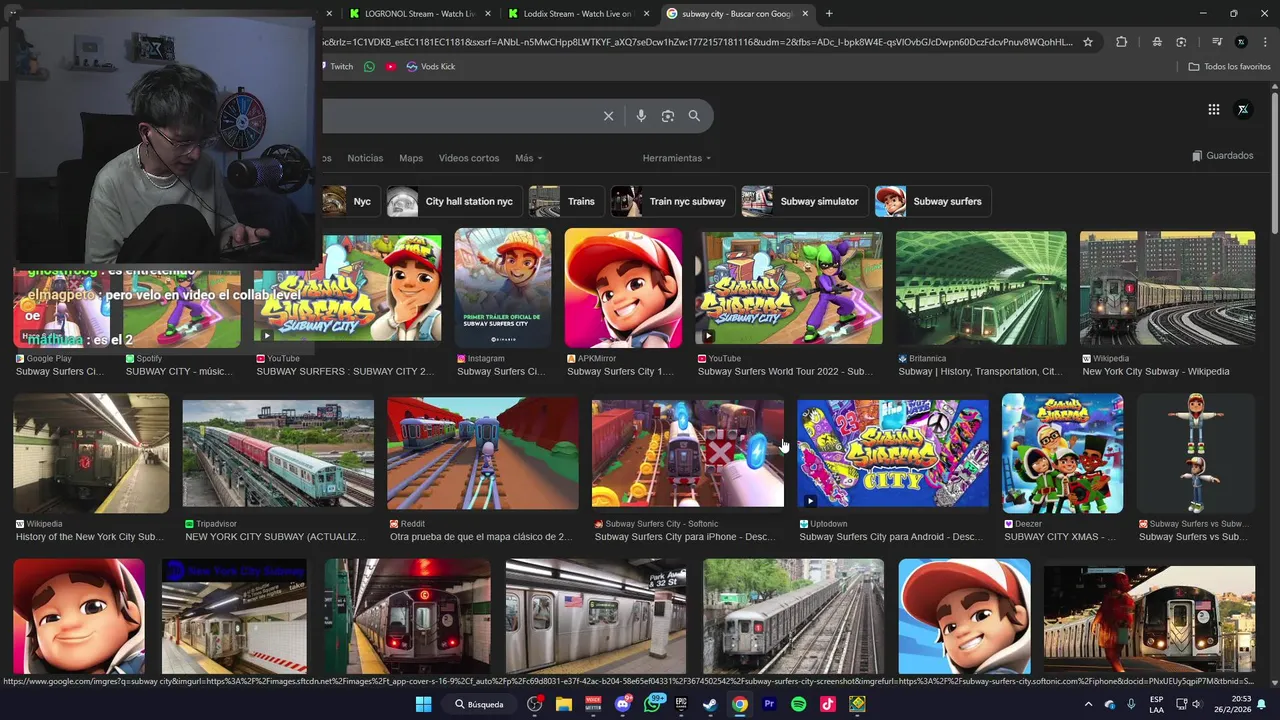Select the Subway simulator chip
The width and height of the screenshot is (1280, 720).
(x=803, y=201)
